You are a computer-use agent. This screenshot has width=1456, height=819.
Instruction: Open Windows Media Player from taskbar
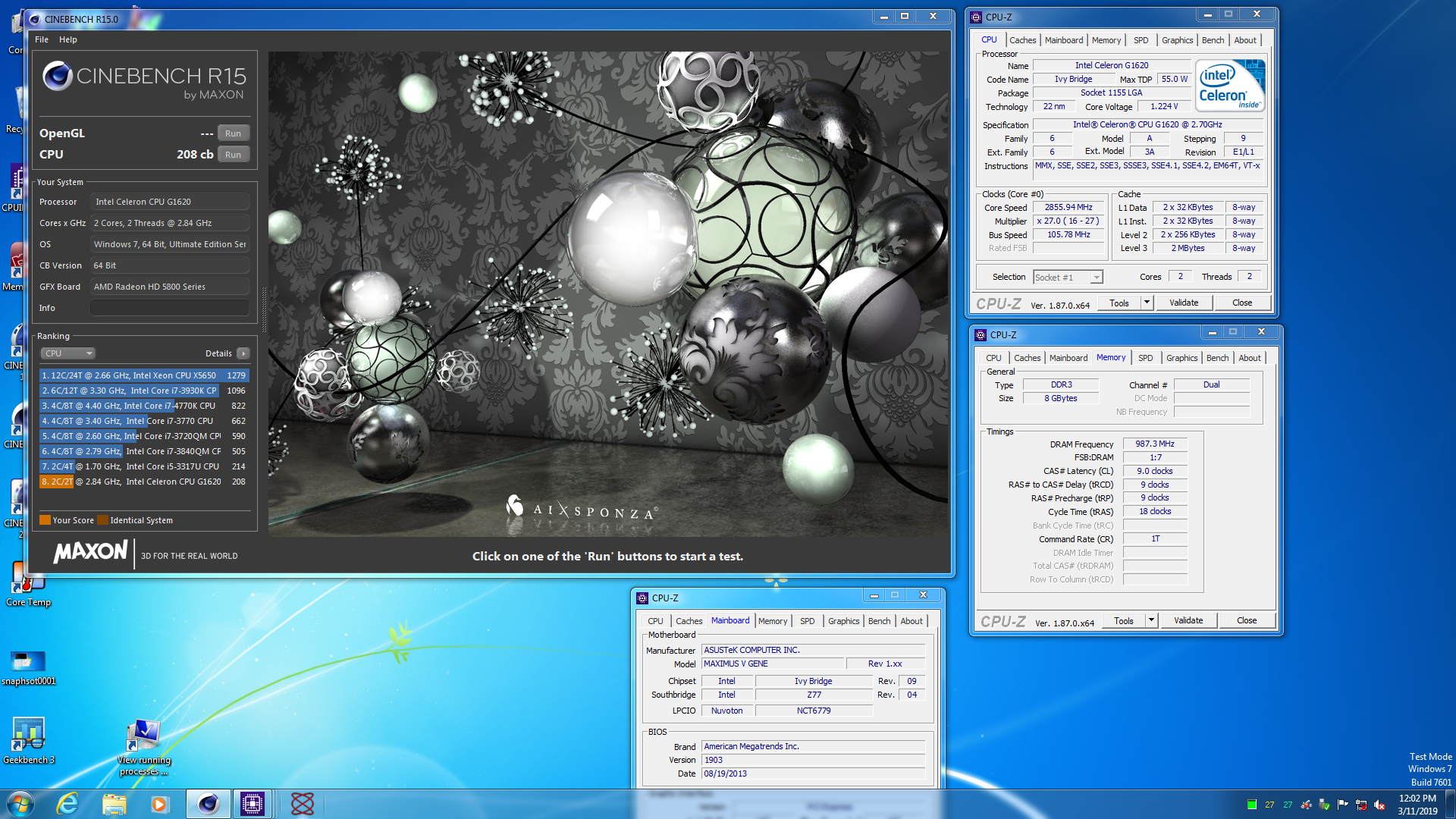click(x=159, y=804)
